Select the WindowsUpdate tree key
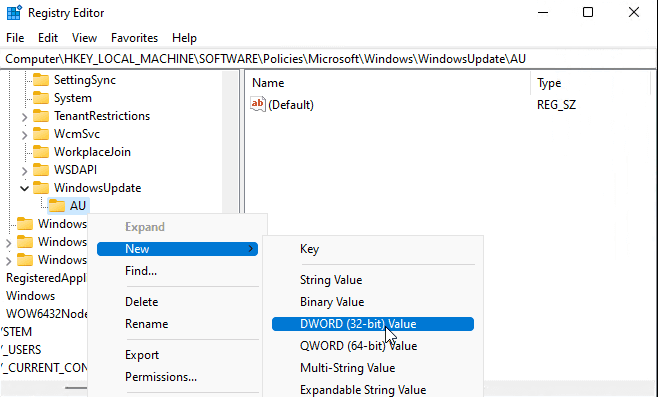 (x=97, y=188)
